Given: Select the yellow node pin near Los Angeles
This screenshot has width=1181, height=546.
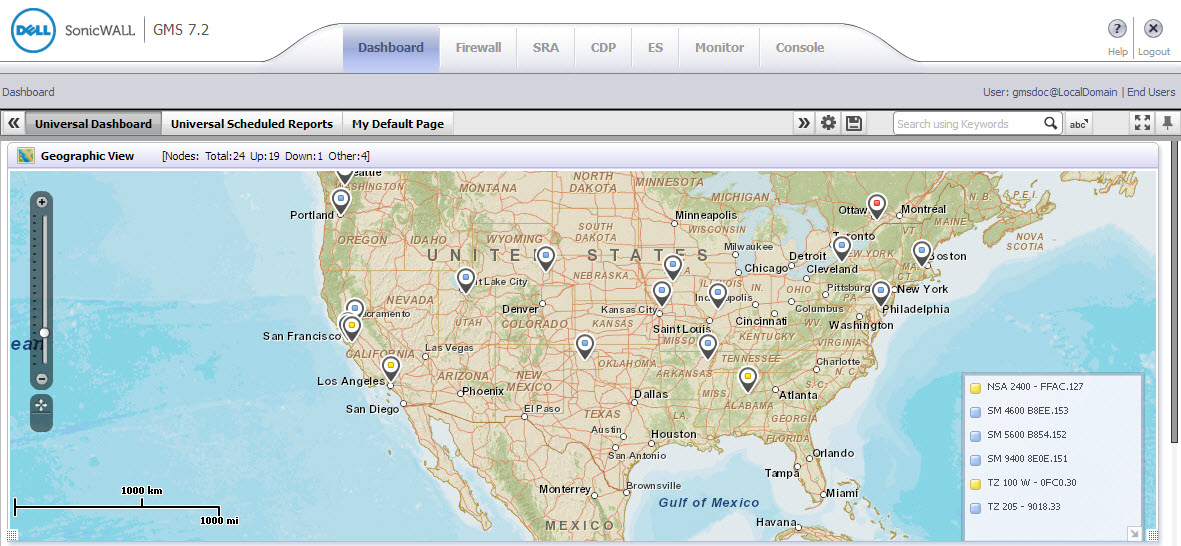Looking at the screenshot, I should 390,369.
